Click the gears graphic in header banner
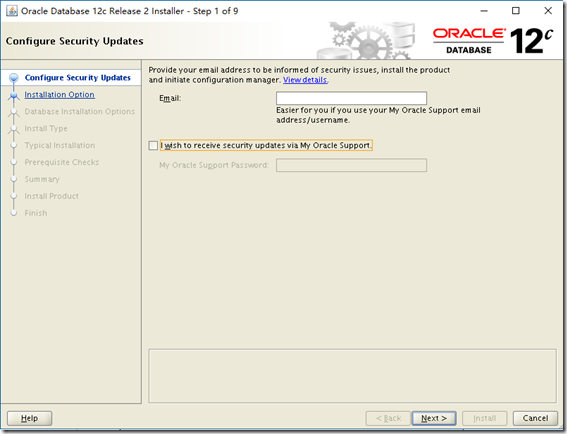Viewport: 567px width, 434px height. pos(365,41)
